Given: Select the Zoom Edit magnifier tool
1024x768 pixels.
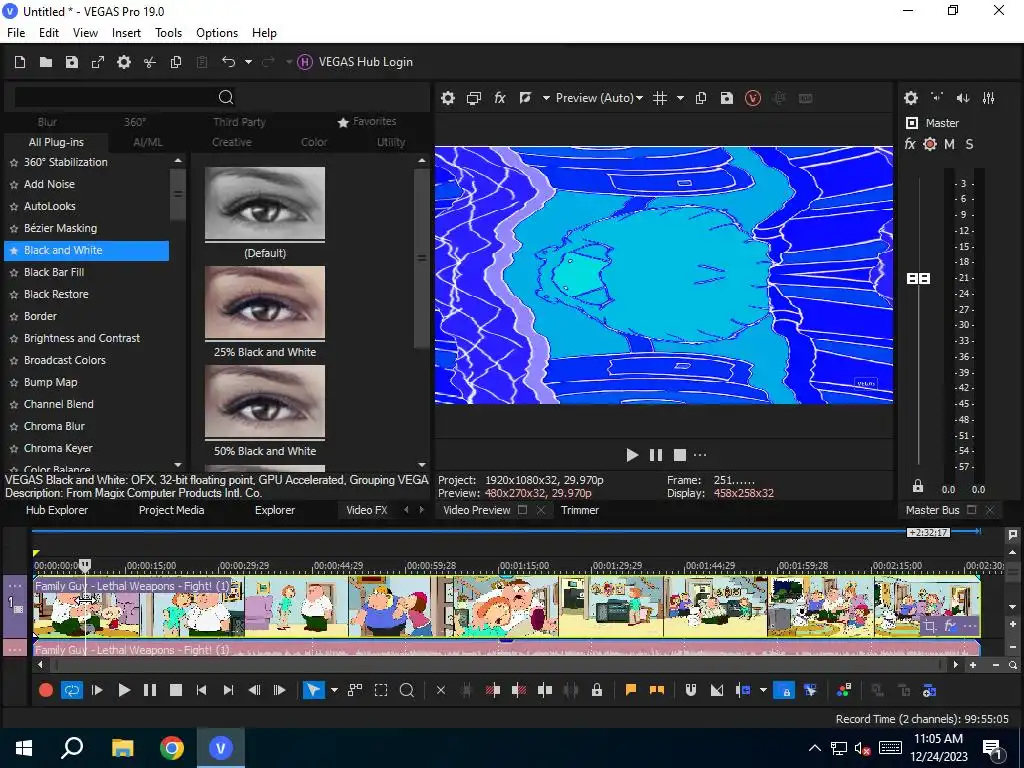Looking at the screenshot, I should (407, 690).
